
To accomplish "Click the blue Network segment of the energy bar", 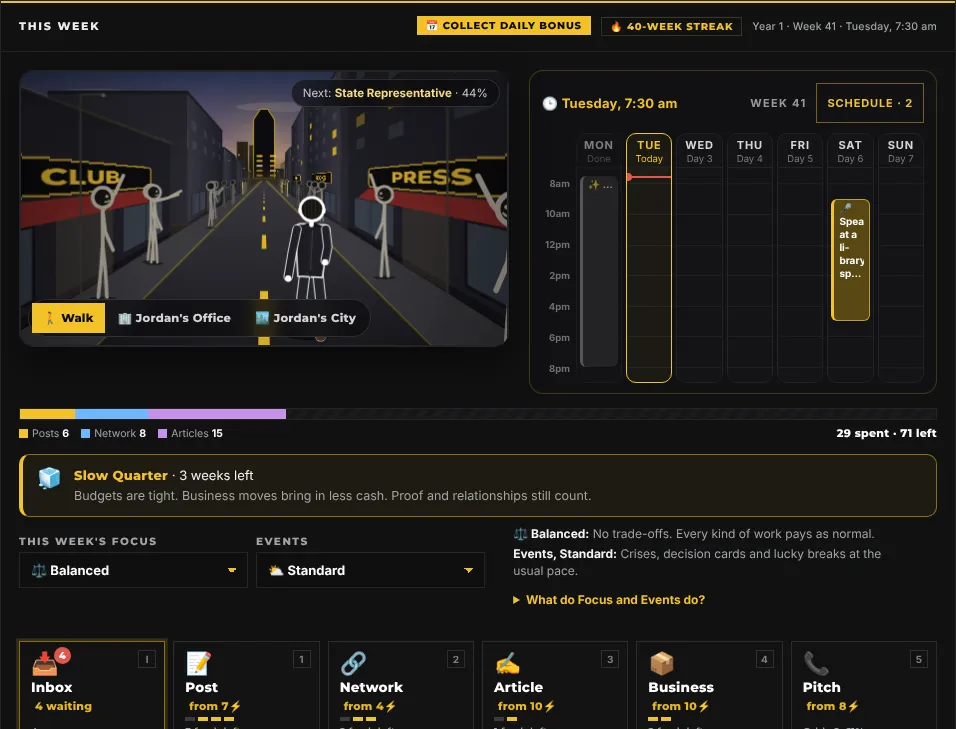I will (x=112, y=414).
